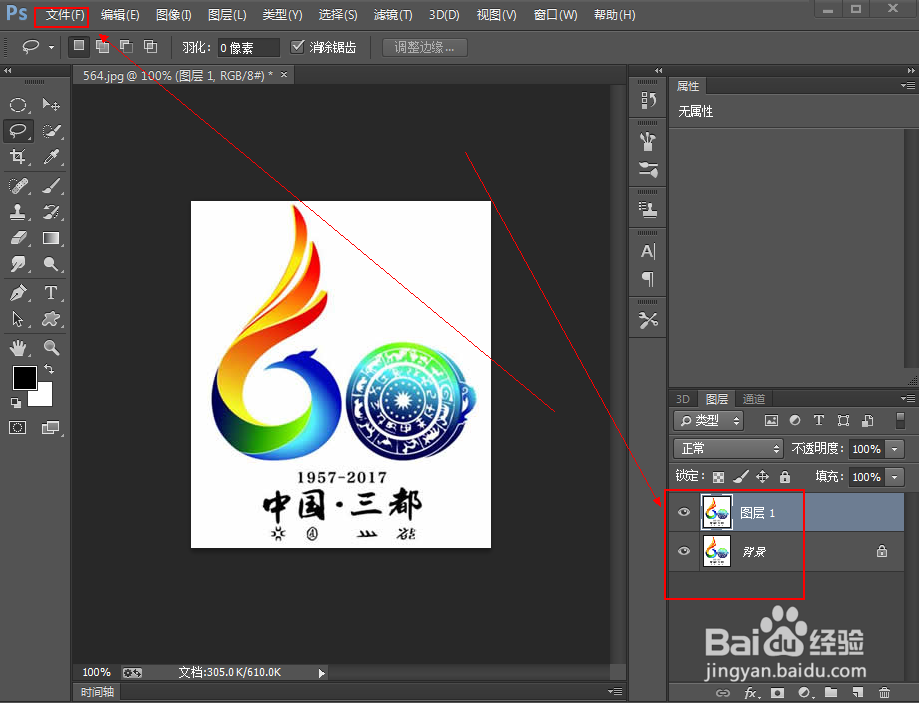Open the Paragraph panel icon

pyautogui.click(x=648, y=279)
